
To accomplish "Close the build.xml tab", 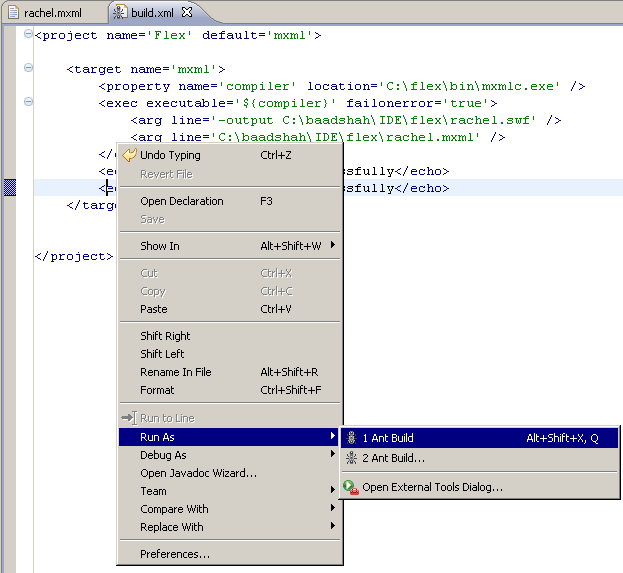I will [x=187, y=13].
